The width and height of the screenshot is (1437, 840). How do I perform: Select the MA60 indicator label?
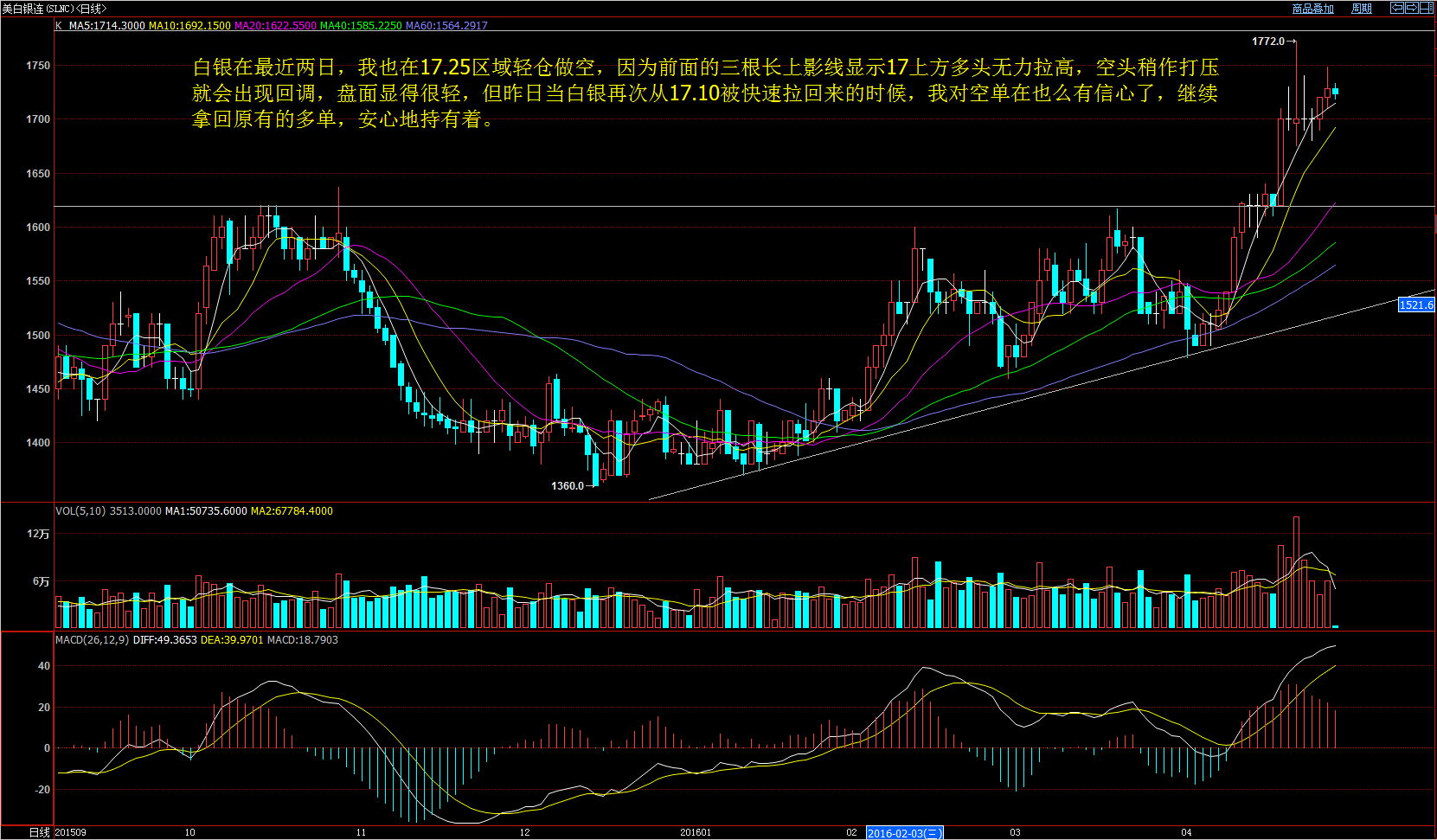[x=446, y=26]
